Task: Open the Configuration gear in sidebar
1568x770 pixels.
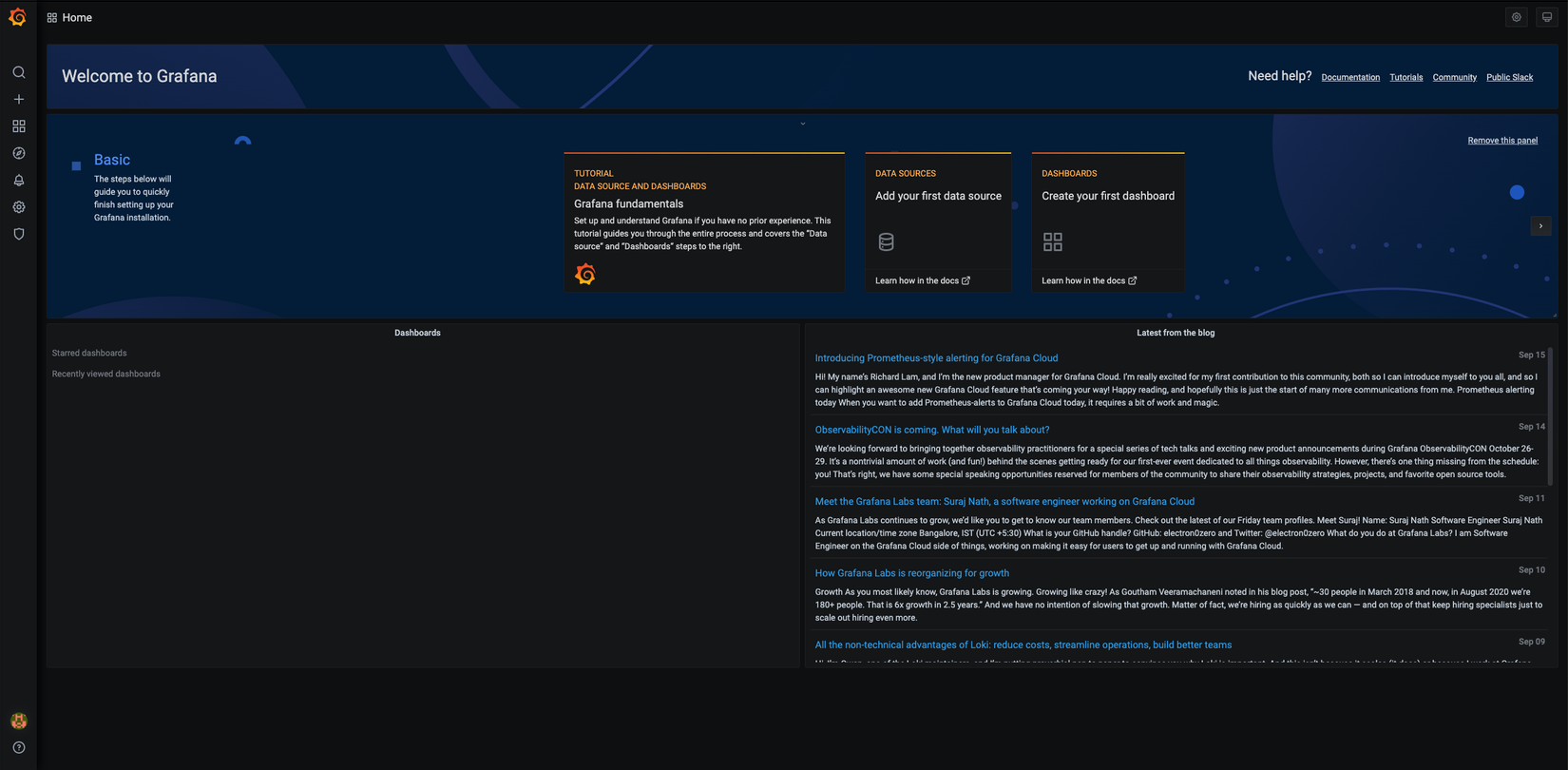Action: tap(18, 206)
